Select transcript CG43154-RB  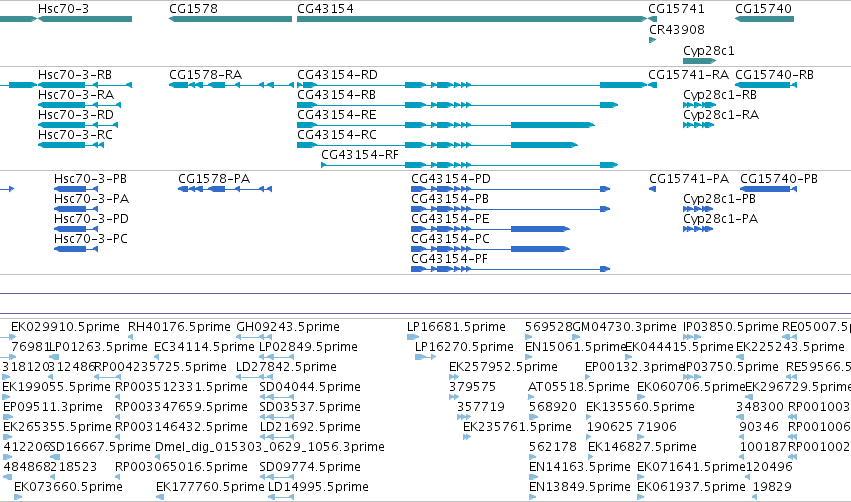(x=336, y=95)
